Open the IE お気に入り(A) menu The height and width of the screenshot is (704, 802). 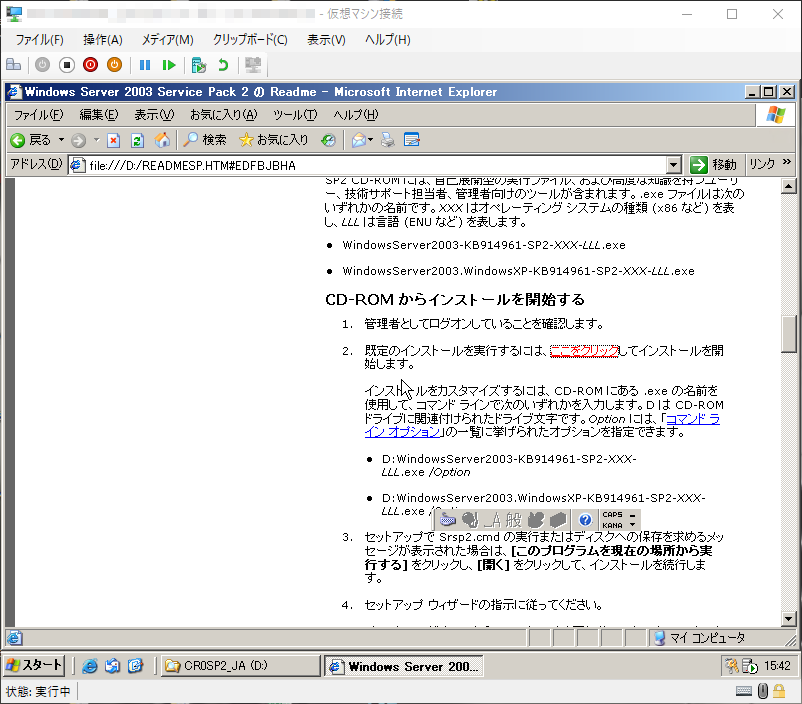tap(224, 115)
